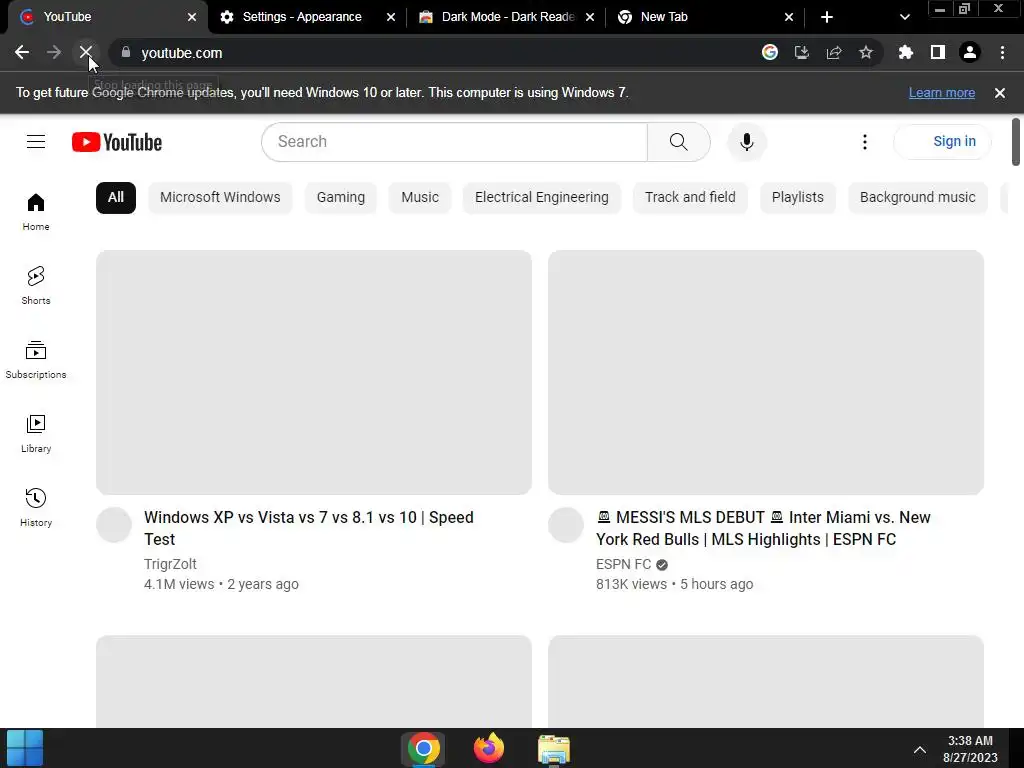Open Subscriptions in YouTube sidebar
Viewport: 1024px width, 768px height.
(36, 360)
